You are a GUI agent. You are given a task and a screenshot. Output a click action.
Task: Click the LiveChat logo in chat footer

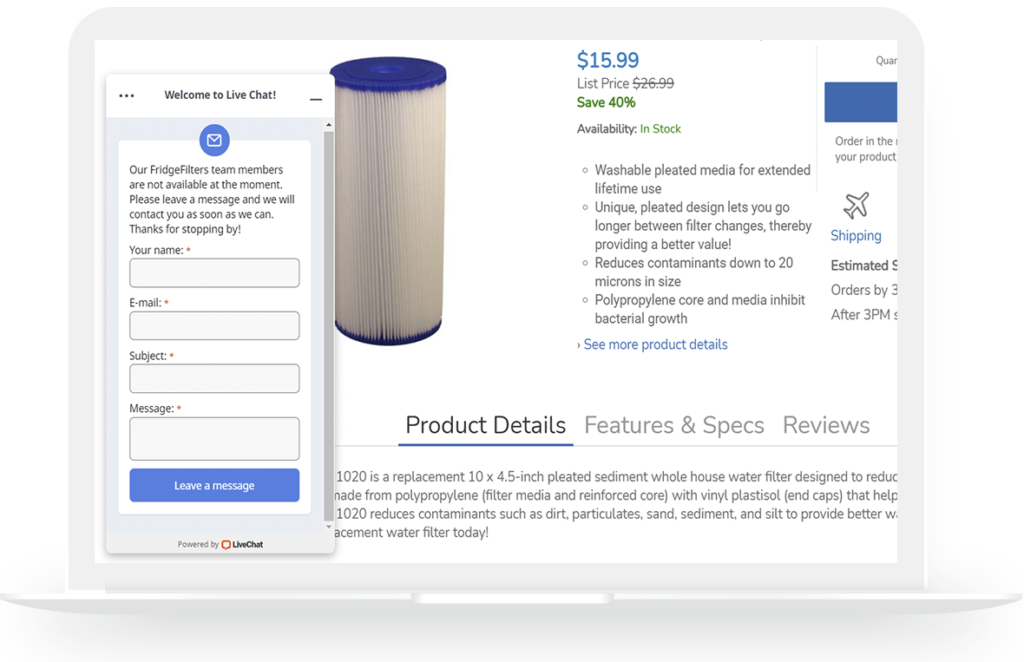pos(242,544)
